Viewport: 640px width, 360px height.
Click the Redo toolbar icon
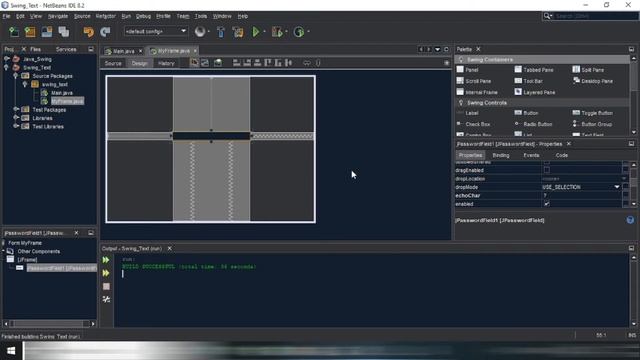[x=105, y=32]
